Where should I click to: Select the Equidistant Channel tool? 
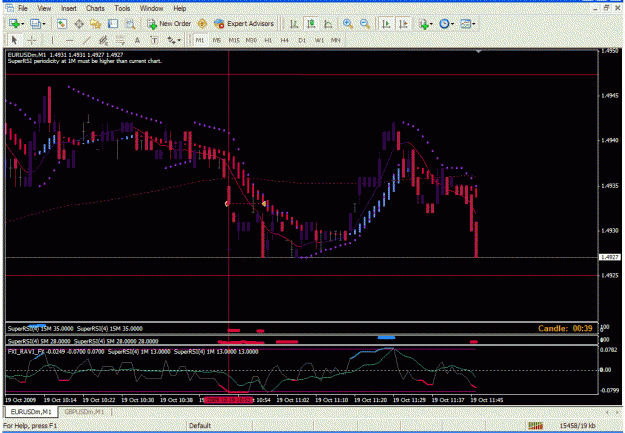pos(103,40)
